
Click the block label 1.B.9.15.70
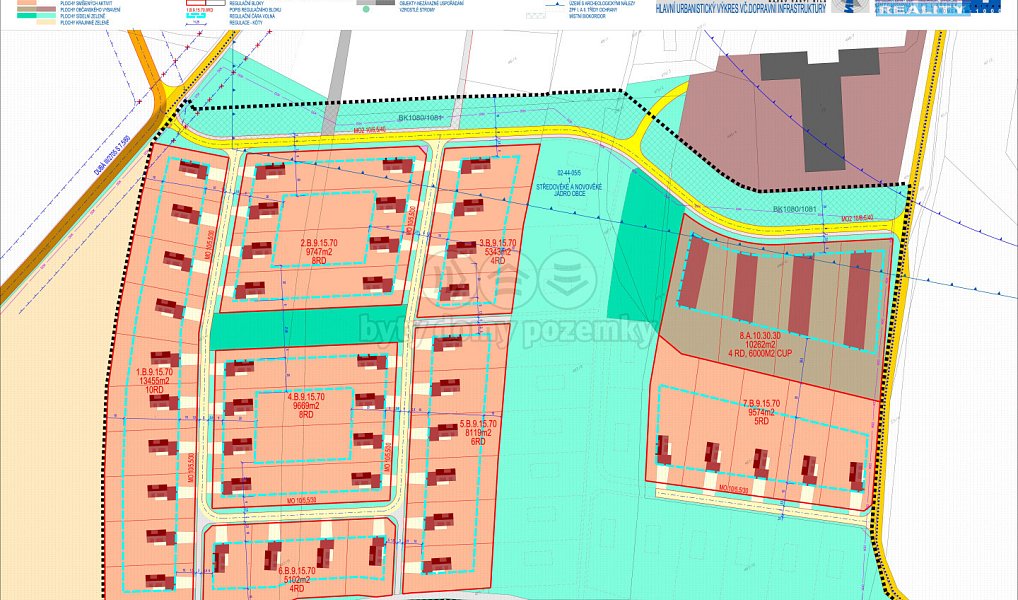click(x=155, y=372)
